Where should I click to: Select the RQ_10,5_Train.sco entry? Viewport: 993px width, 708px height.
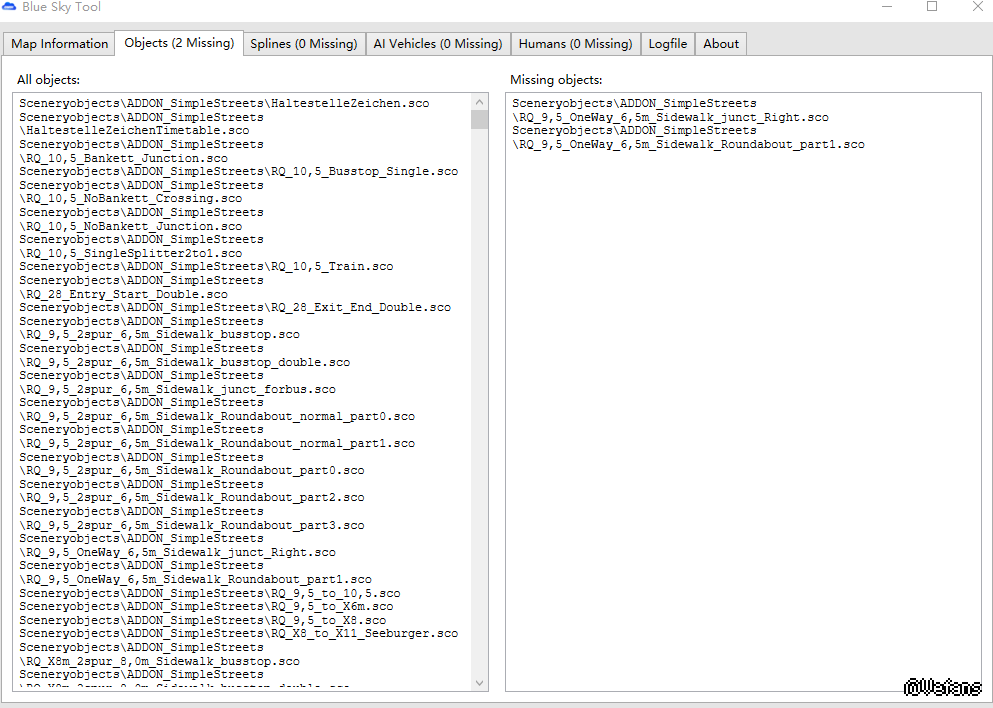point(206,267)
